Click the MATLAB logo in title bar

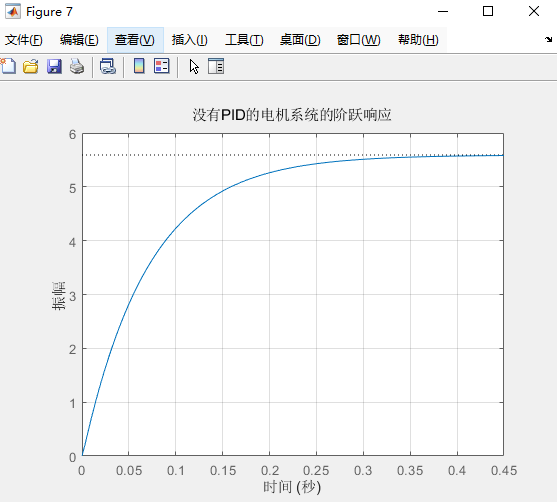(x=13, y=11)
